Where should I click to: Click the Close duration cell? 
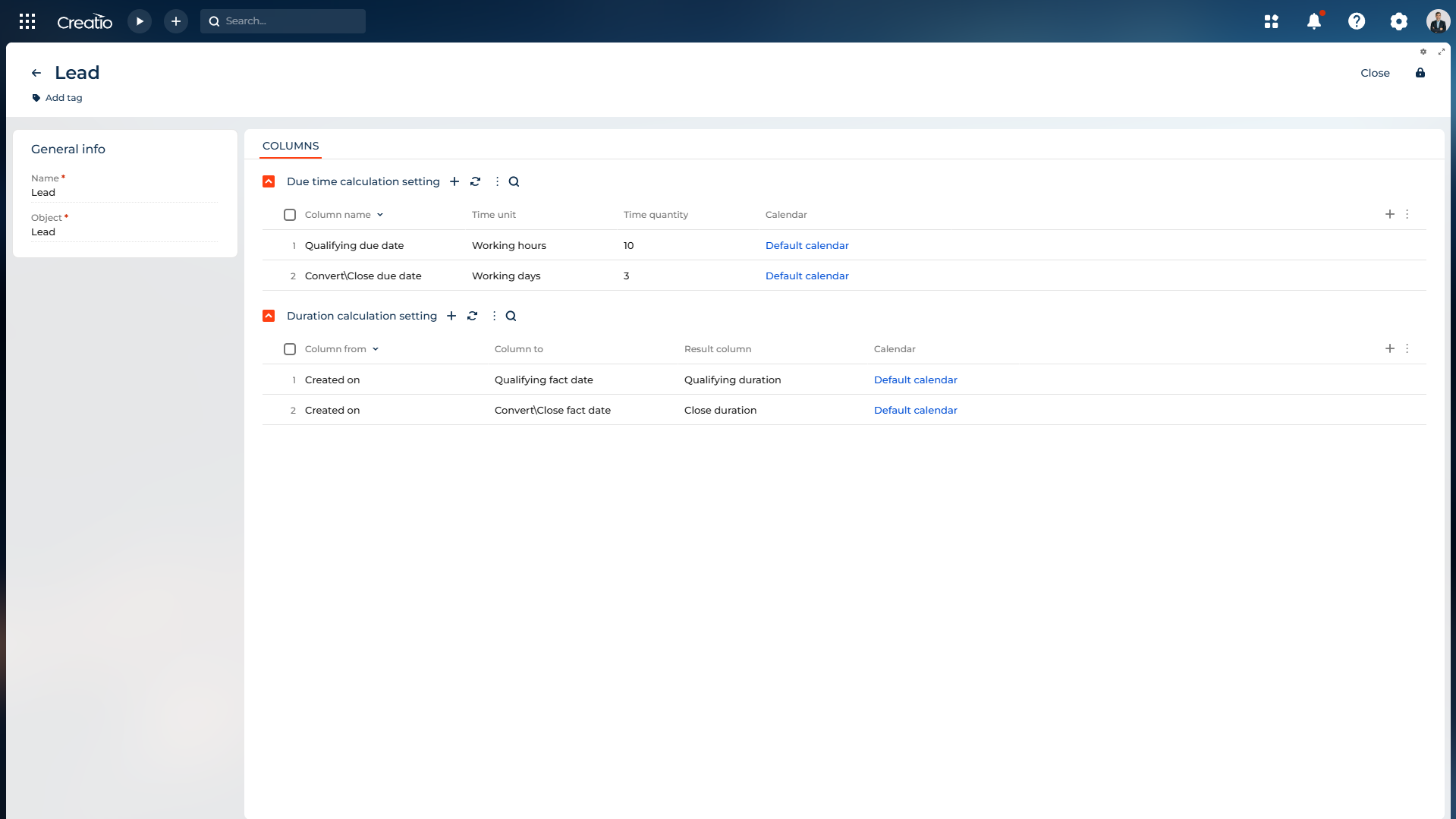coord(721,410)
